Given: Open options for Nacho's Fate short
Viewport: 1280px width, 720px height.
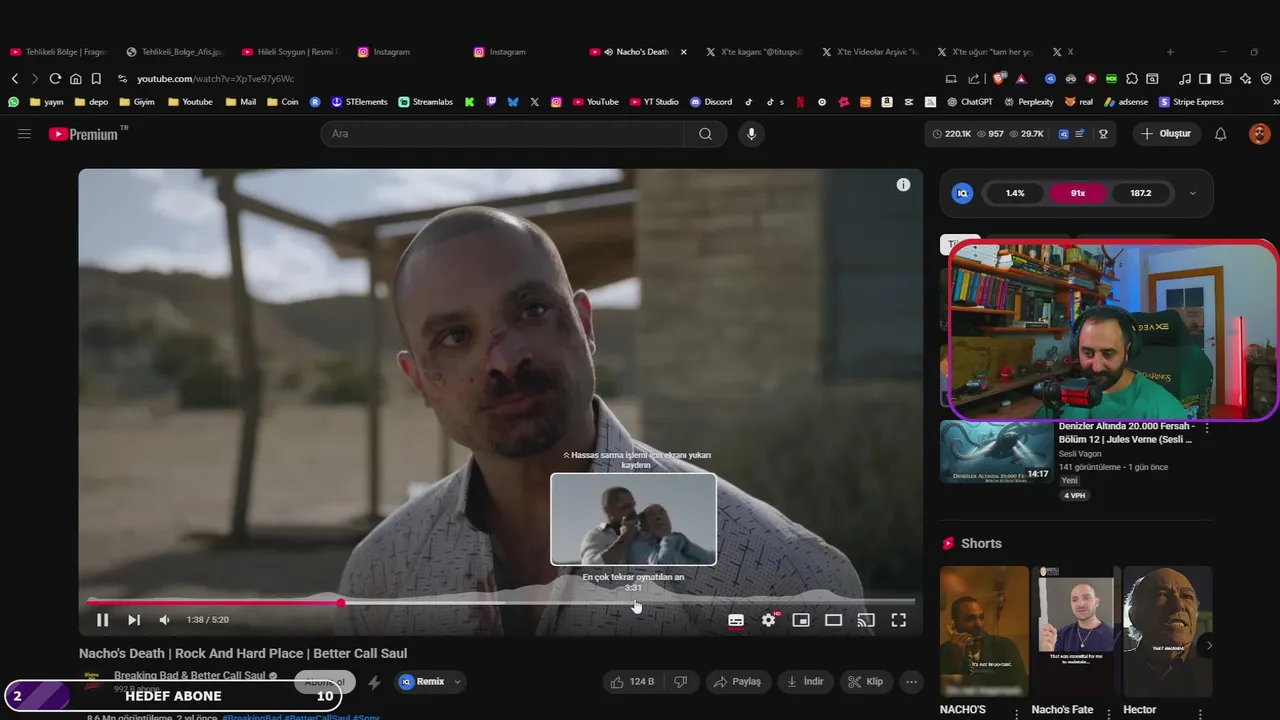Looking at the screenshot, I should [x=1108, y=713].
